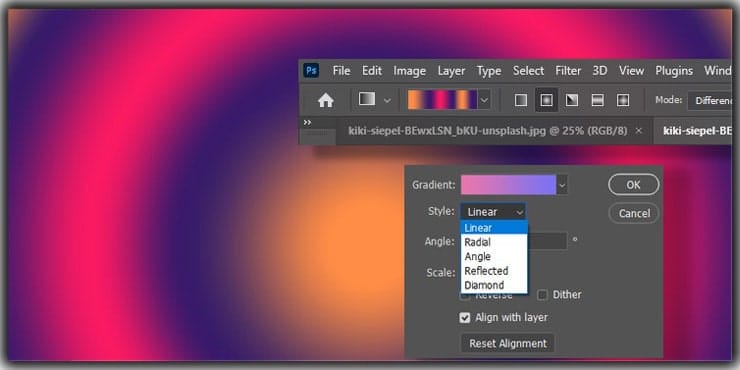Choose the Angle gradient type icon

click(x=572, y=100)
